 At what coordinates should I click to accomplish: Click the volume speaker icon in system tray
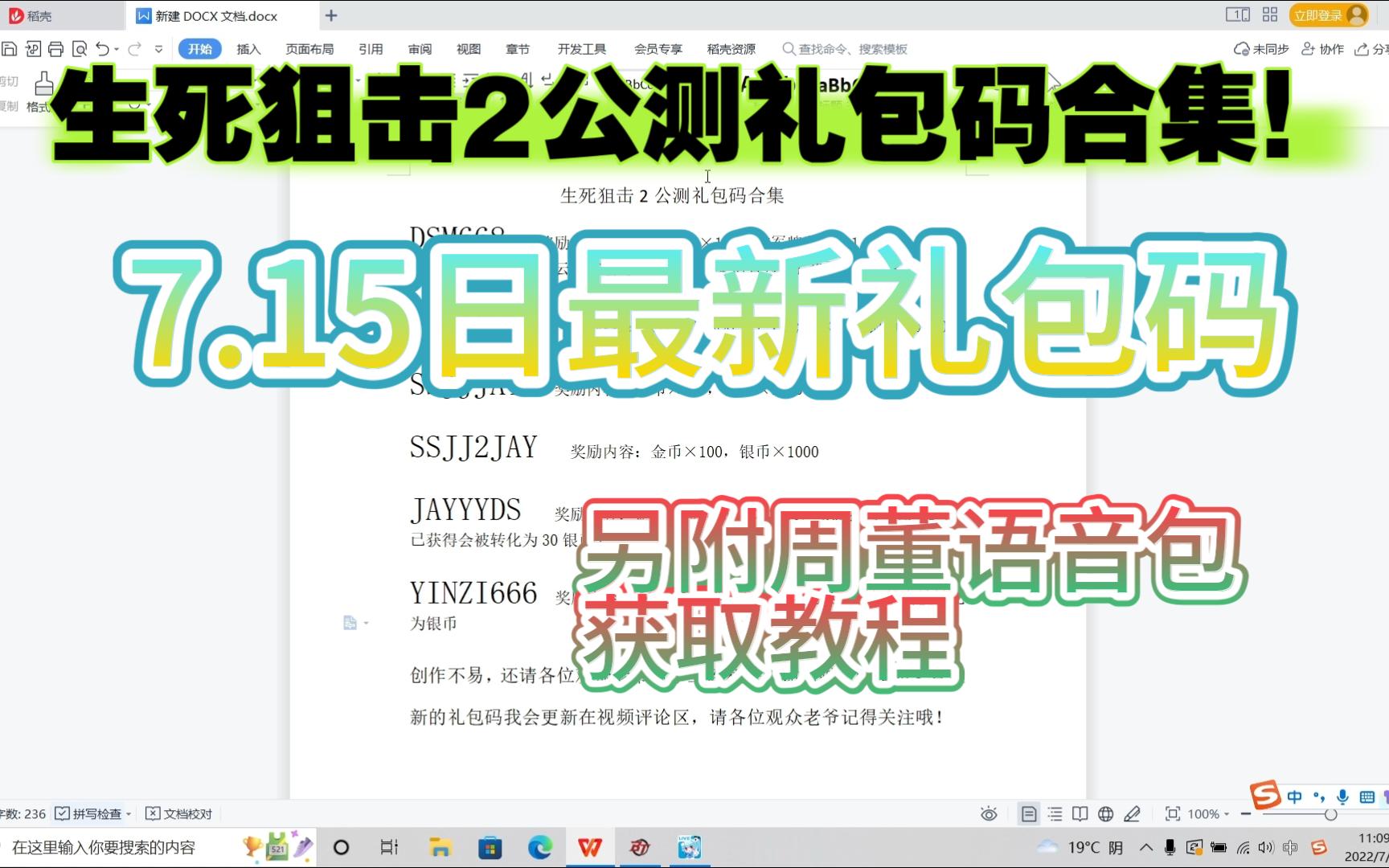(x=1266, y=847)
